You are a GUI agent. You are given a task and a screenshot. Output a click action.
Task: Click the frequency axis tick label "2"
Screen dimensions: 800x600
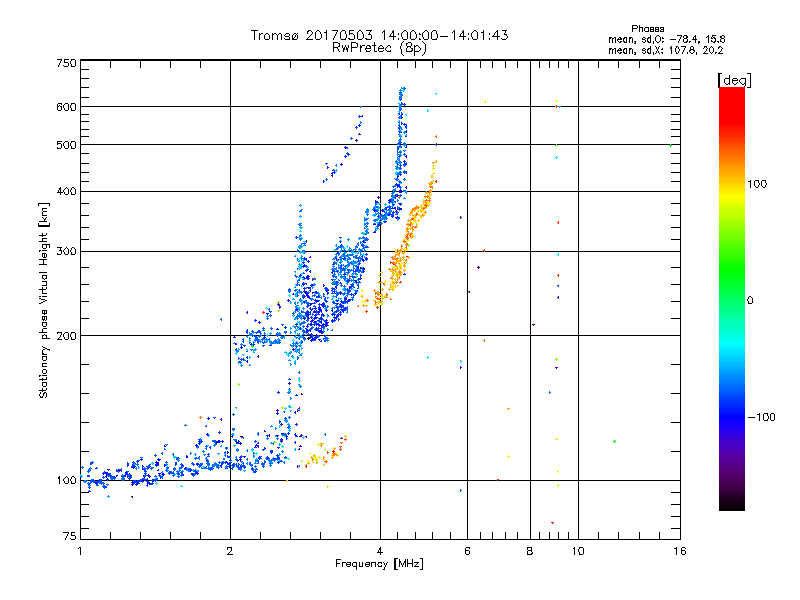point(230,551)
